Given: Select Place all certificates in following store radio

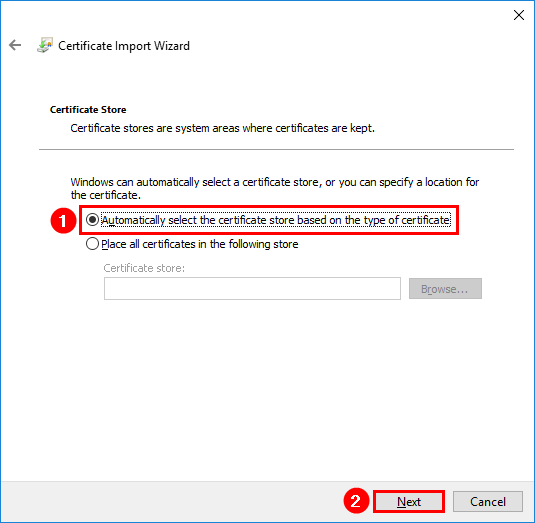Looking at the screenshot, I should [x=92, y=244].
